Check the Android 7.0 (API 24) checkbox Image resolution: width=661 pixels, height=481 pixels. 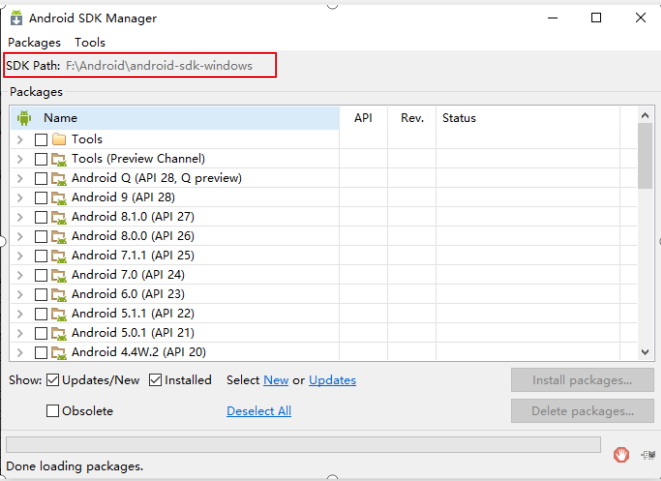click(41, 275)
